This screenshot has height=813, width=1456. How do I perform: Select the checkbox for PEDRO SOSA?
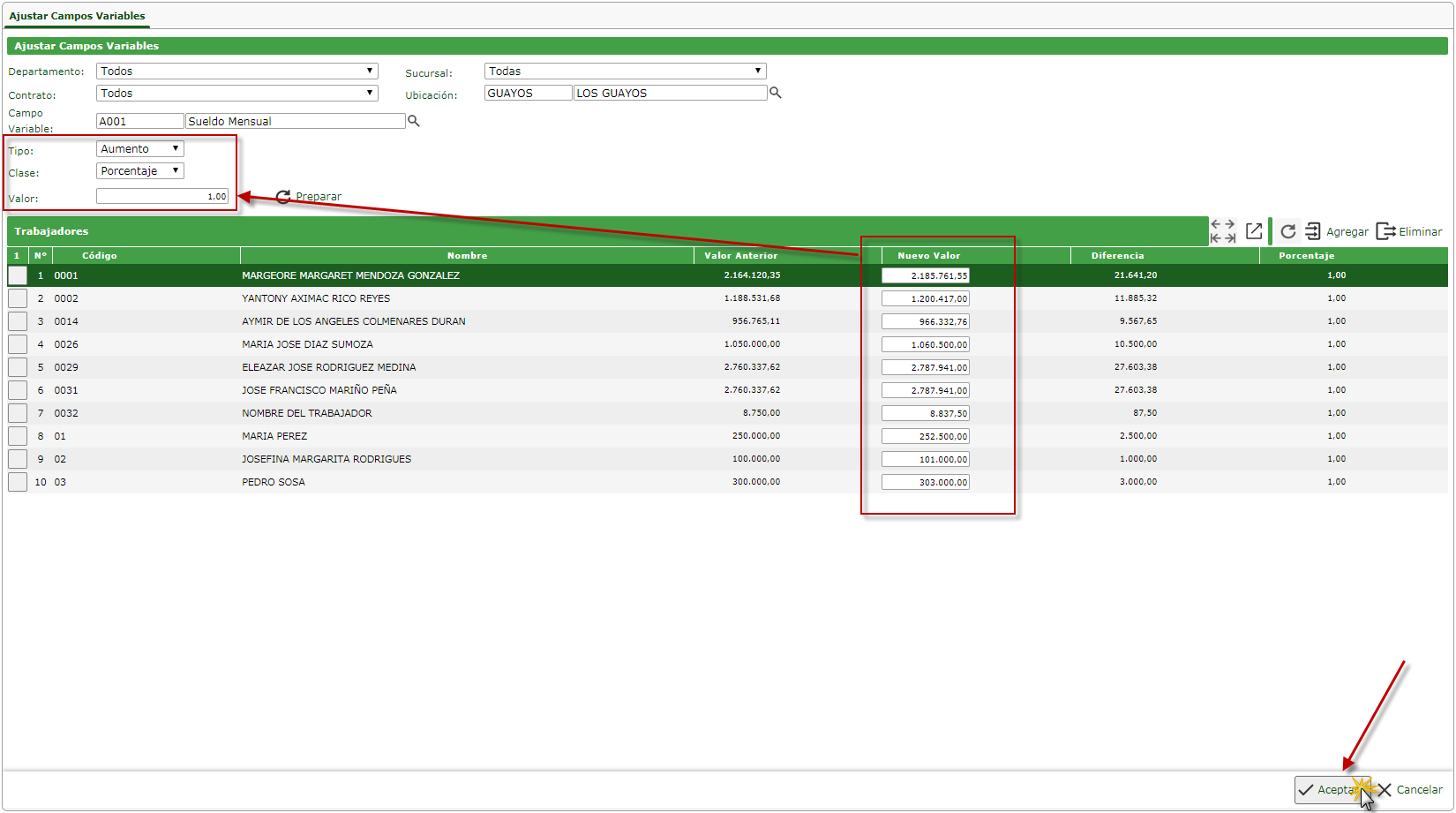18,482
